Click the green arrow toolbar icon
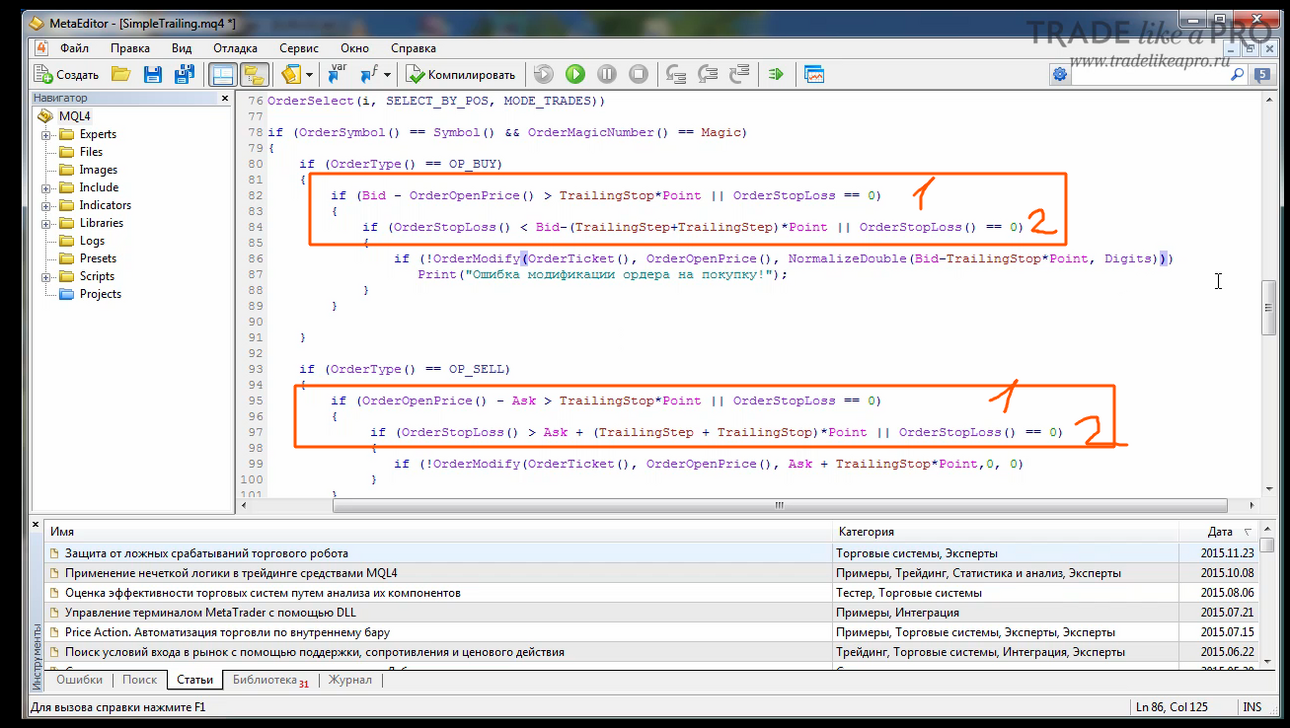The image size is (1290, 728). click(x=776, y=74)
